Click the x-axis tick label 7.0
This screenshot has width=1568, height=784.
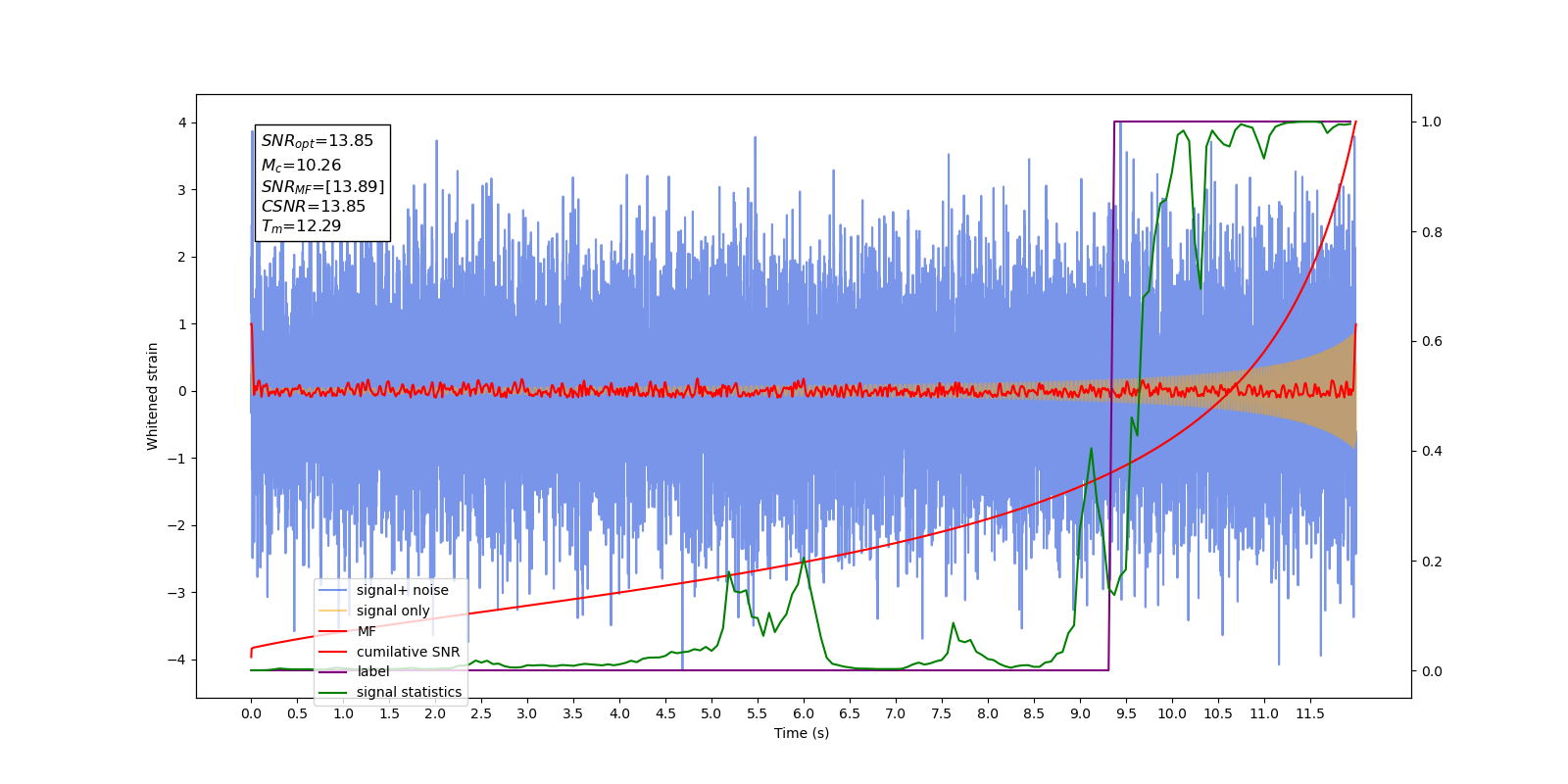coord(896,713)
